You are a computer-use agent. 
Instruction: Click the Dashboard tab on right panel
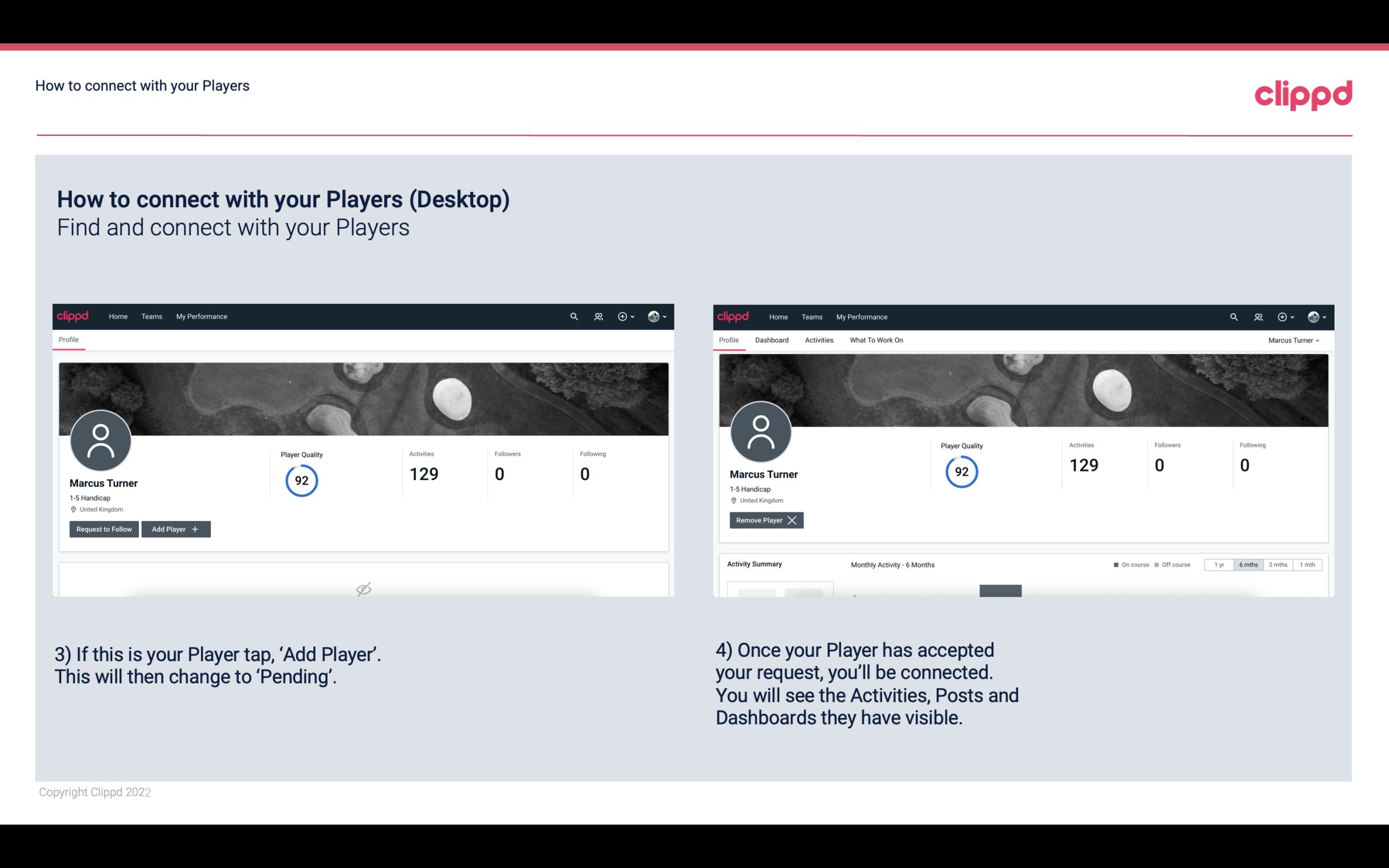(x=772, y=340)
